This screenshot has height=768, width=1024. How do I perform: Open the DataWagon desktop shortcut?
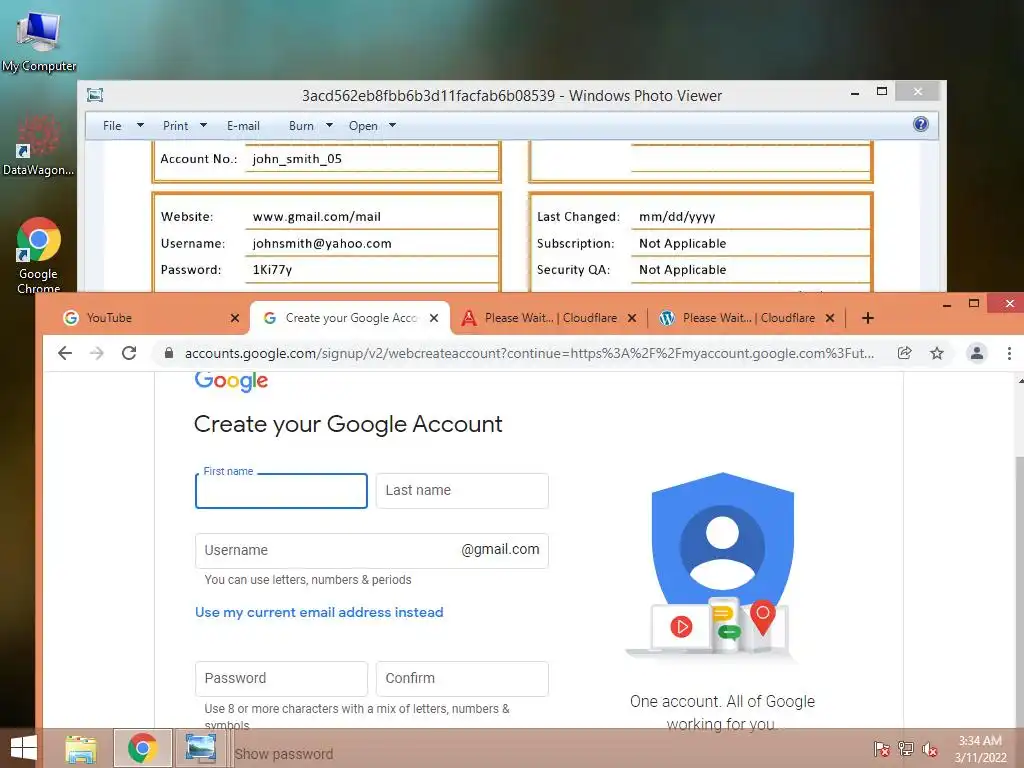coord(38,145)
